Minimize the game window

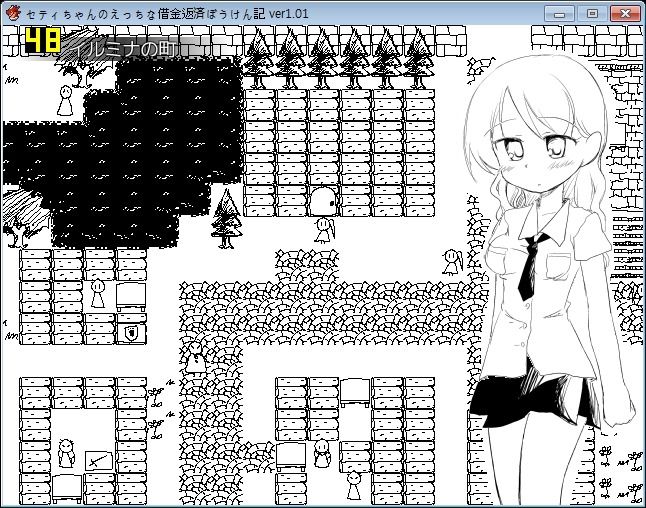click(x=559, y=14)
